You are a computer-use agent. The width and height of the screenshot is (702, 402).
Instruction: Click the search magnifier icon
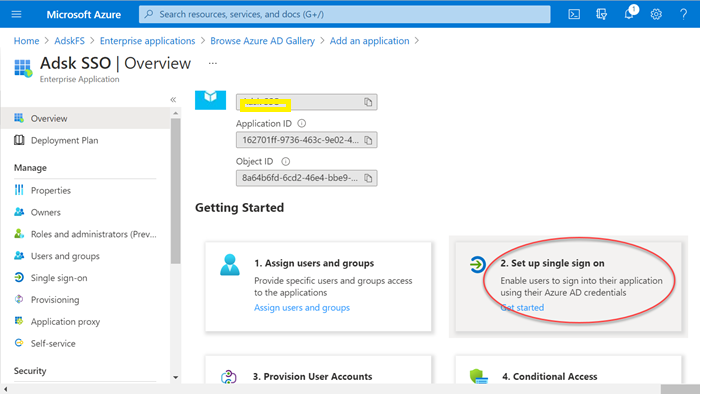[x=149, y=14]
